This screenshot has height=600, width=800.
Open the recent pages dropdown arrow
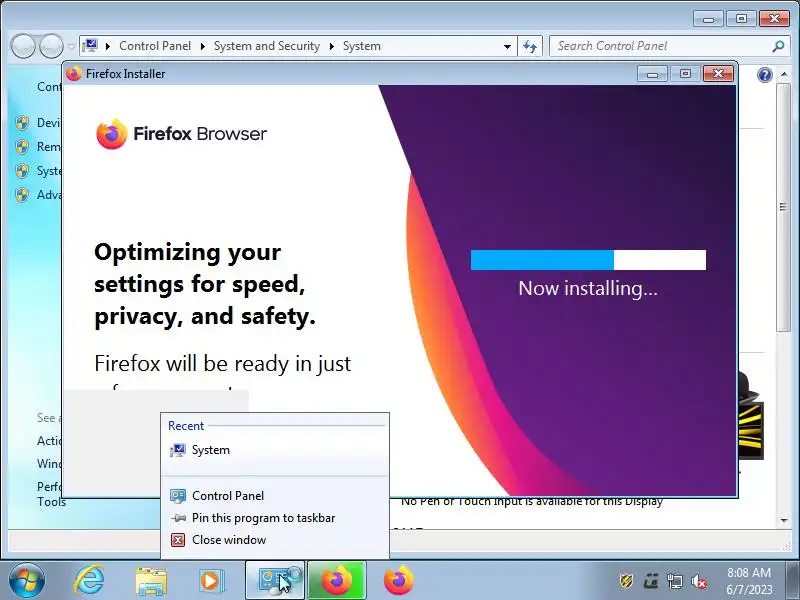click(x=71, y=46)
